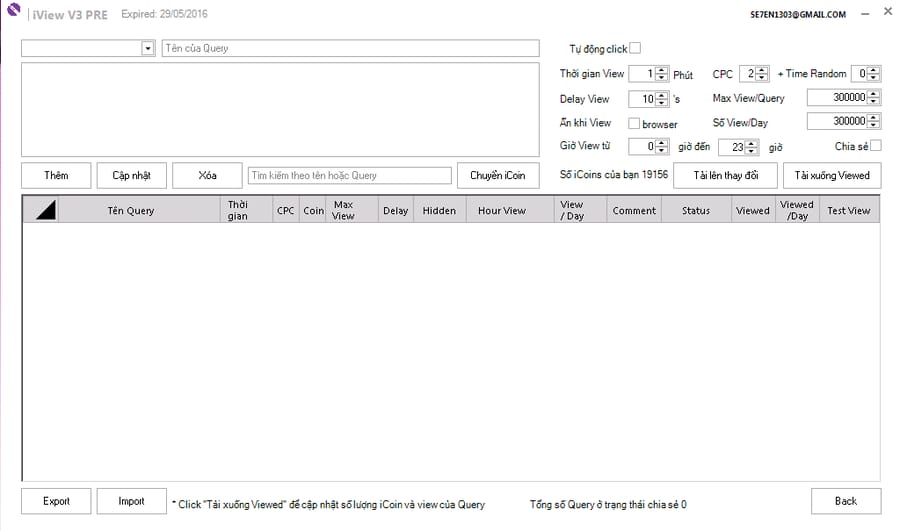Minimize the iView window
This screenshot has height=531, width=900.
coord(865,14)
